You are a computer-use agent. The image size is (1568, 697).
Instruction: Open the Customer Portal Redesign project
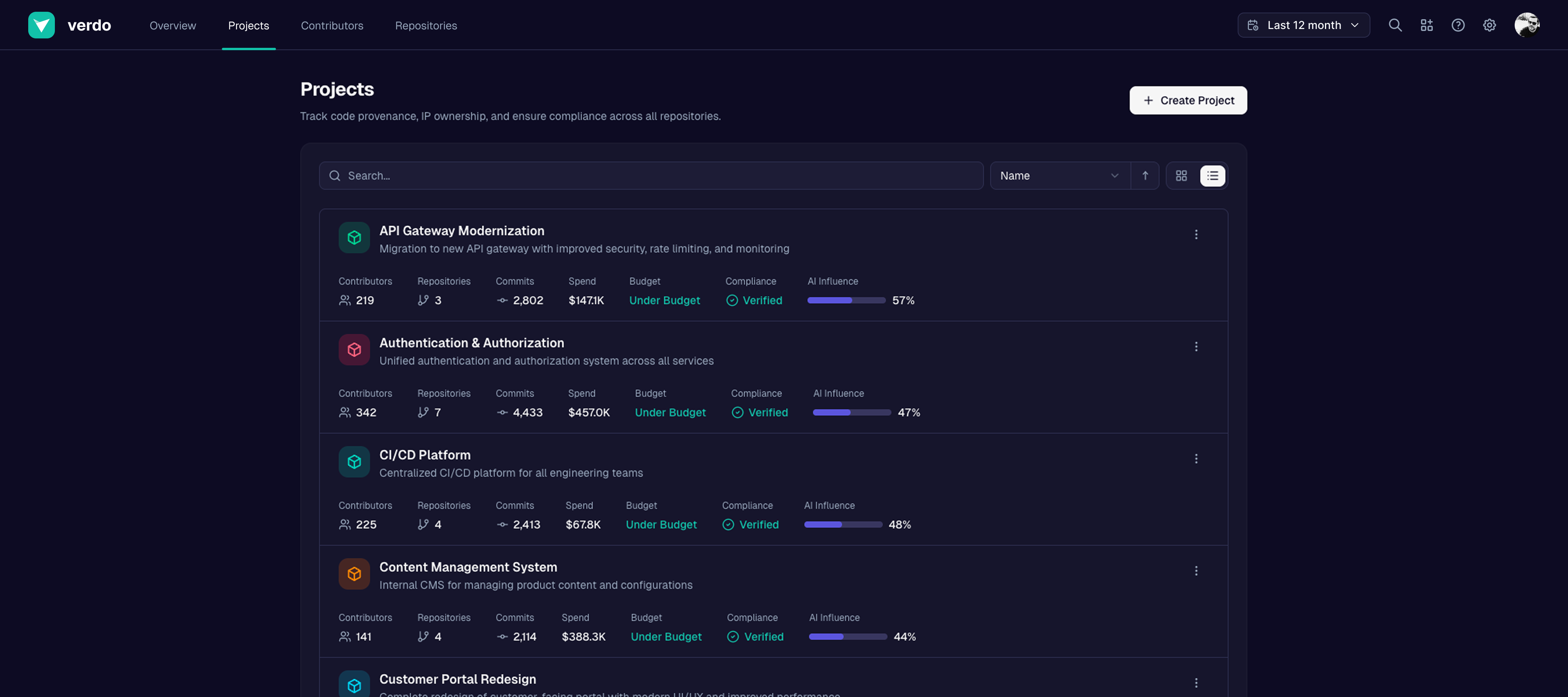click(457, 679)
